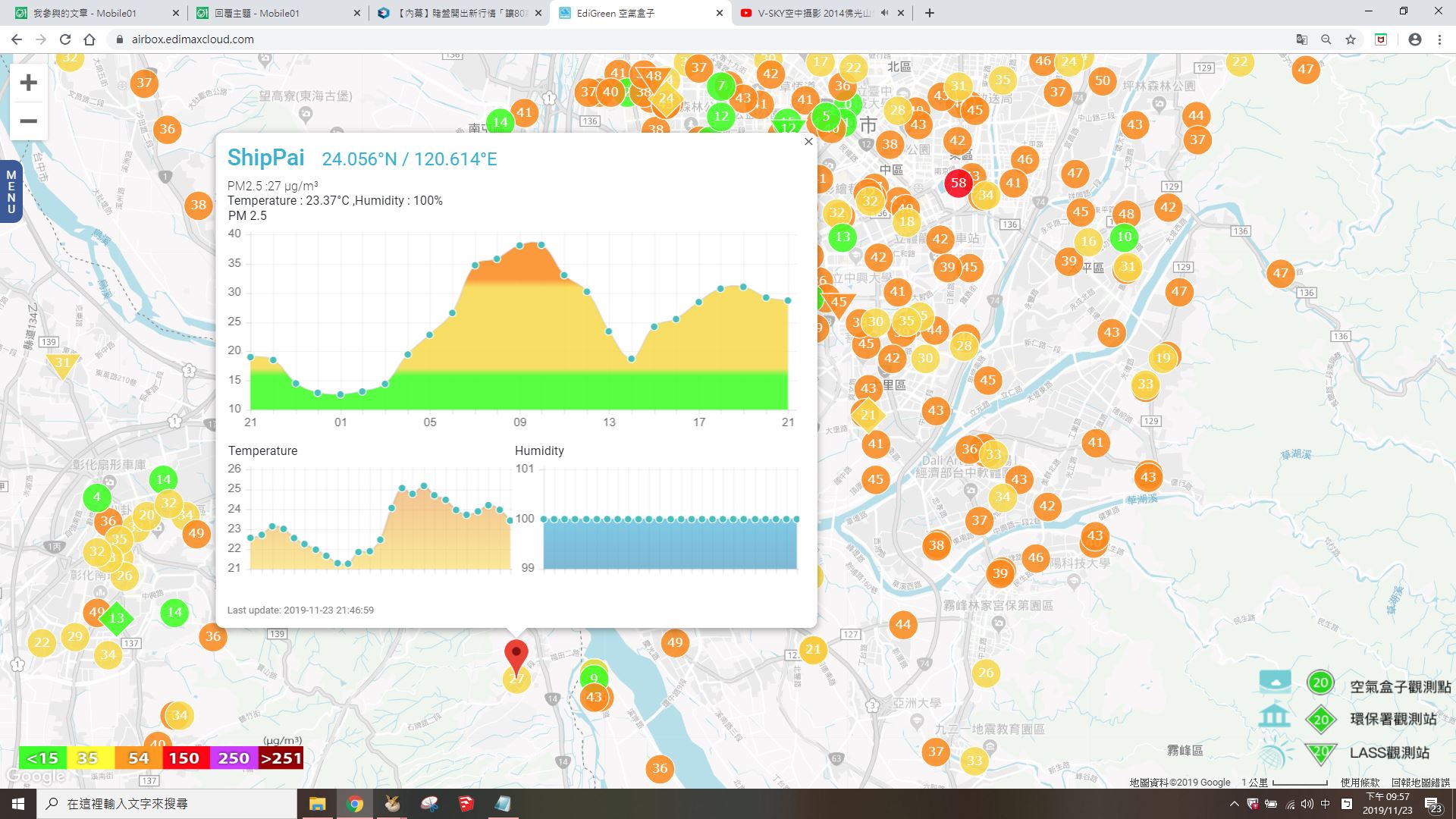Click the yellow 19 station marker

point(1163,358)
